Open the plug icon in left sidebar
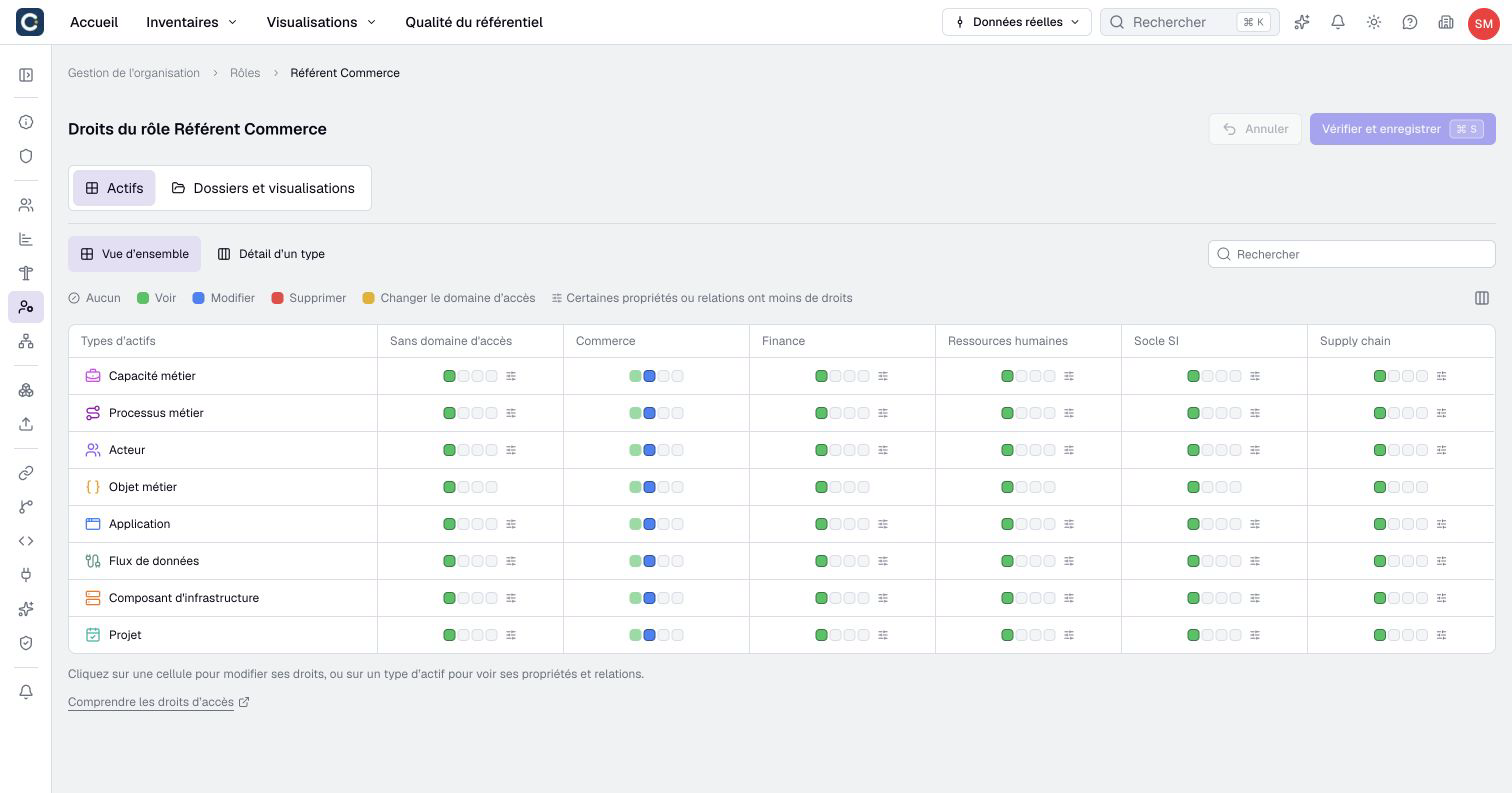1512x793 pixels. coord(26,575)
